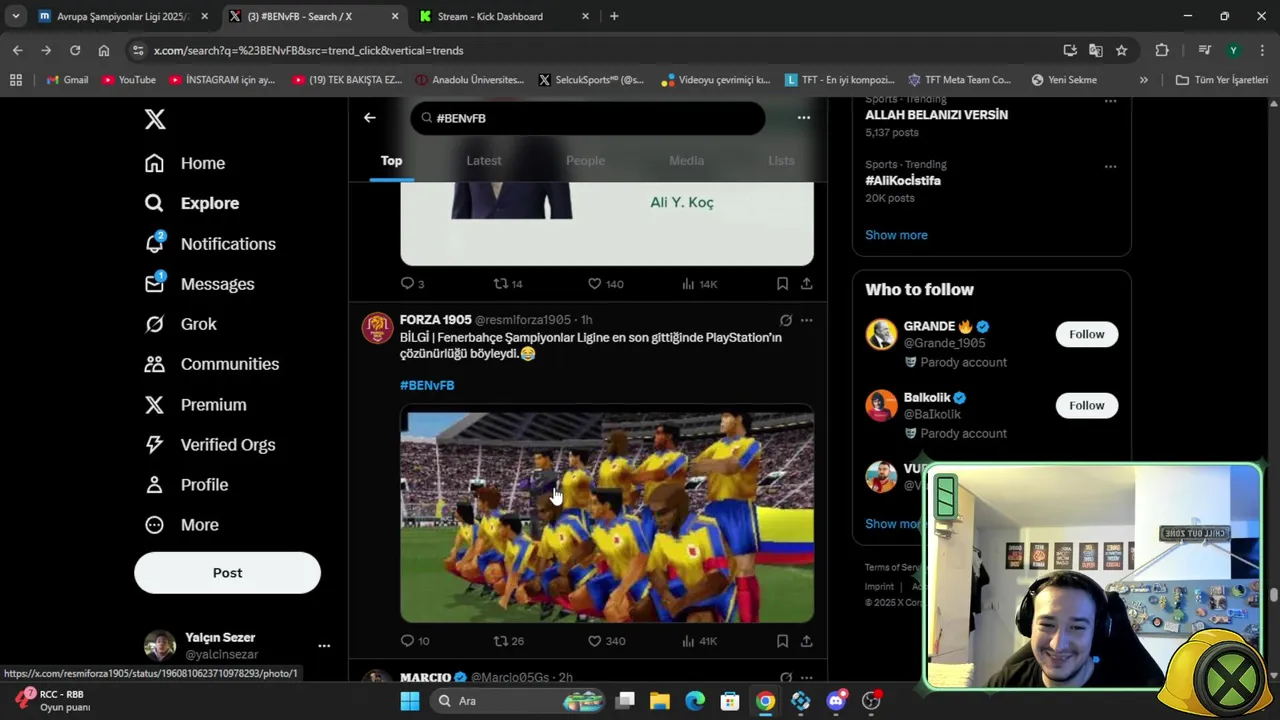Bookmark the Ali Y. Koç post

(782, 284)
